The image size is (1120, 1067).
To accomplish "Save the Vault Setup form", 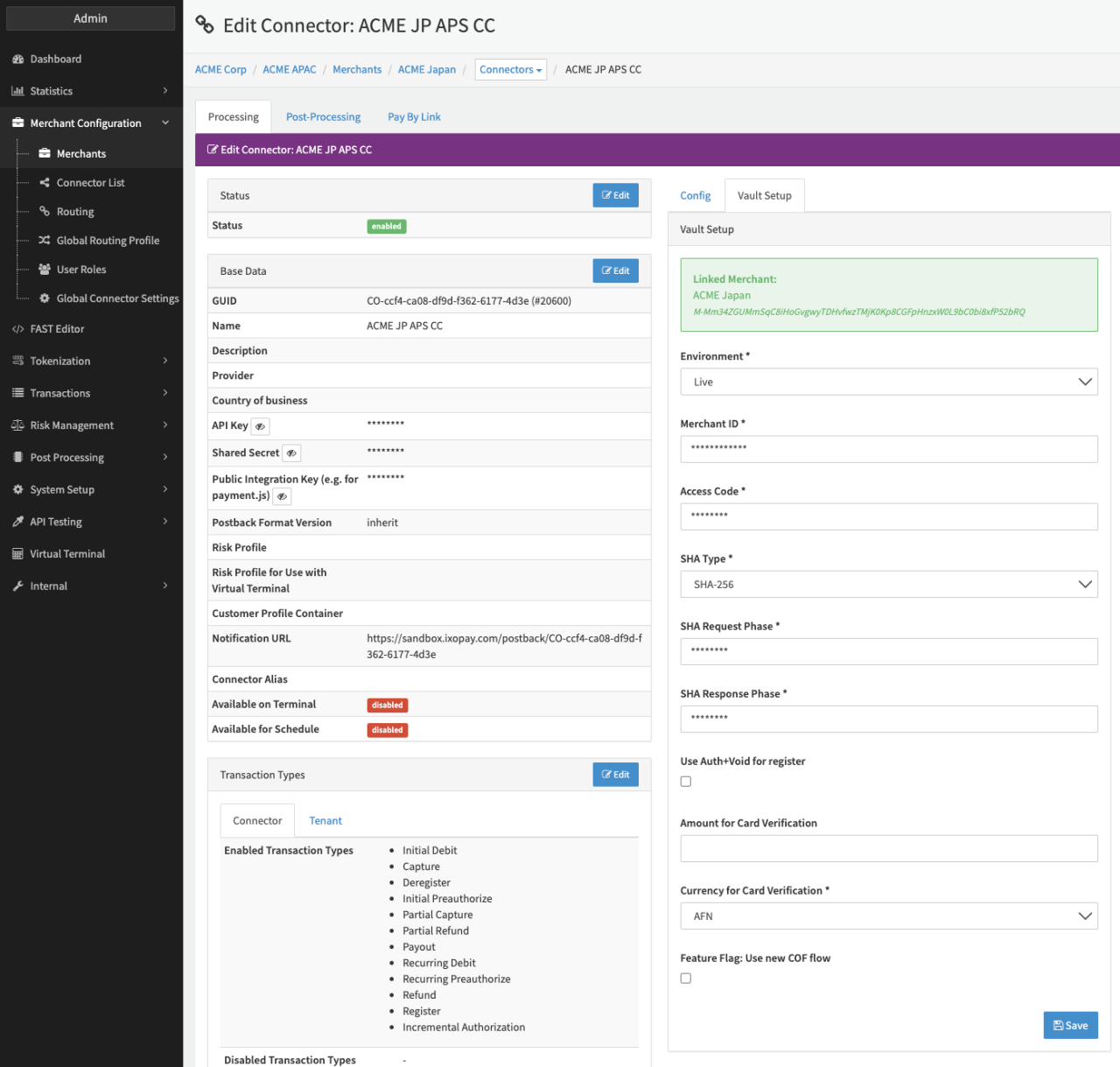I will pyautogui.click(x=1070, y=1026).
